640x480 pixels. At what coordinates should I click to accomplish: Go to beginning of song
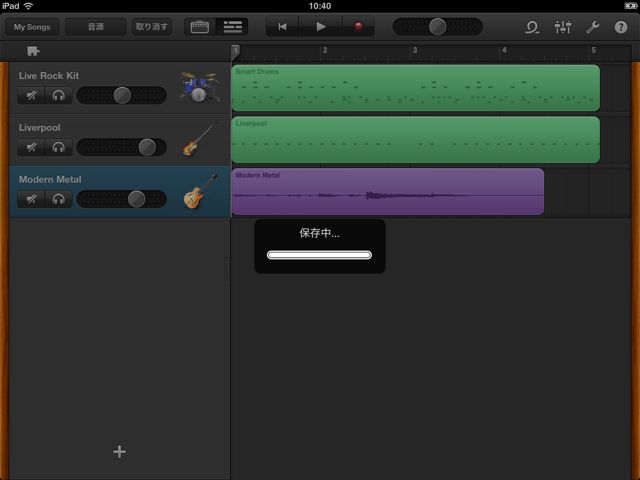pyautogui.click(x=282, y=27)
